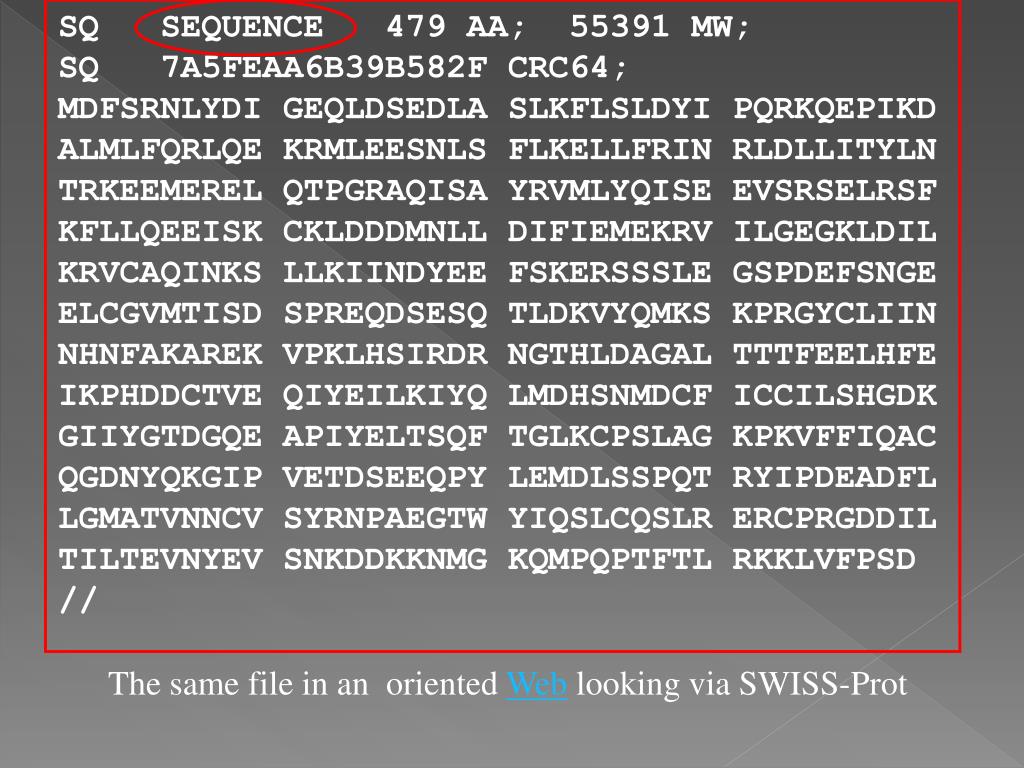Click the SWISS-Prot text in caption
Viewport: 1024px width, 768px height.
[x=823, y=684]
